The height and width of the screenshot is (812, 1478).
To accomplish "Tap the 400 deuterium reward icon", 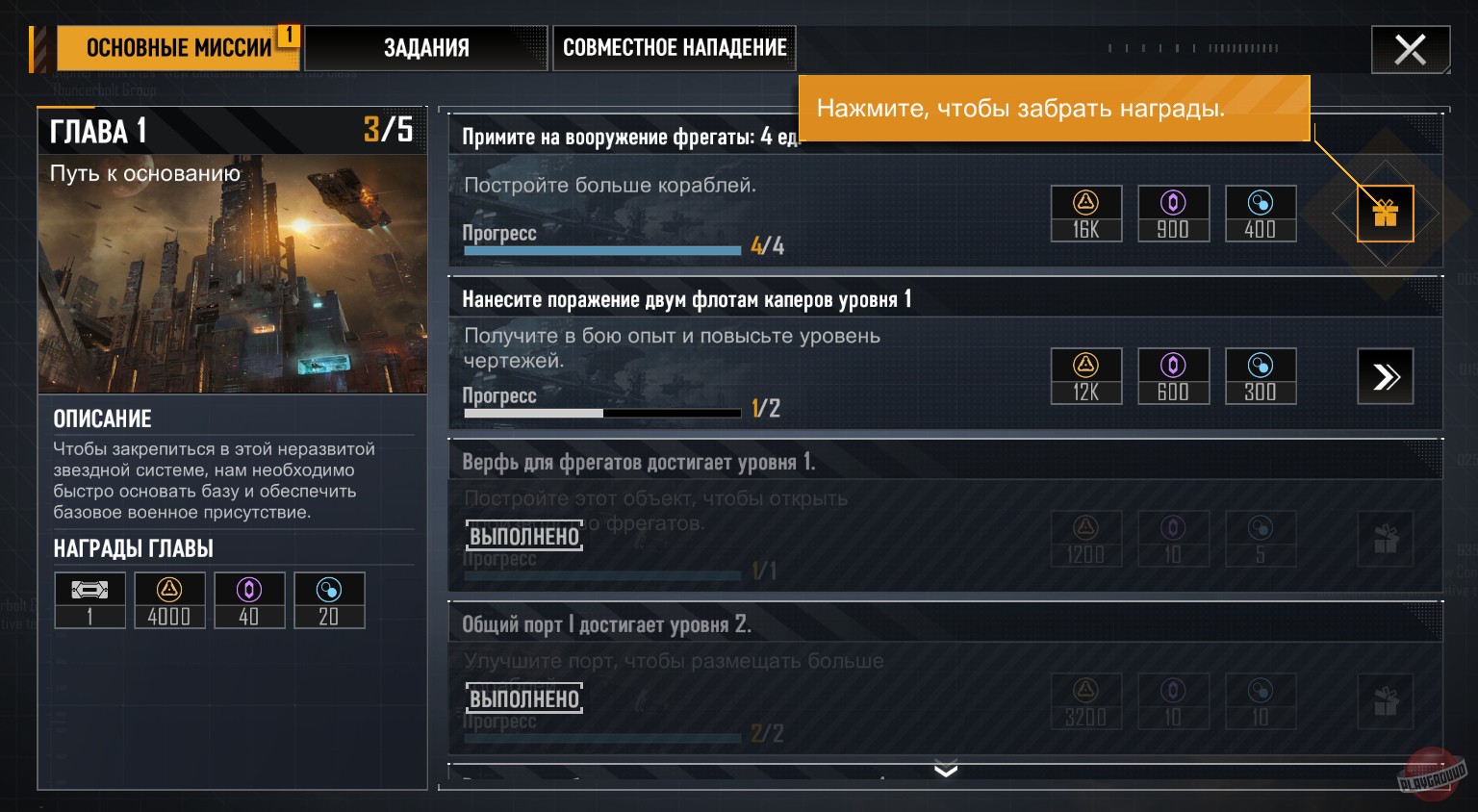I will pyautogui.click(x=1260, y=214).
